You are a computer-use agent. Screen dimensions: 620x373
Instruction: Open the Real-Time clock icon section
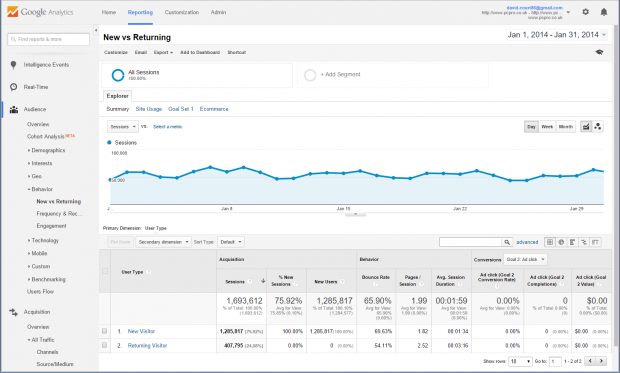point(13,87)
